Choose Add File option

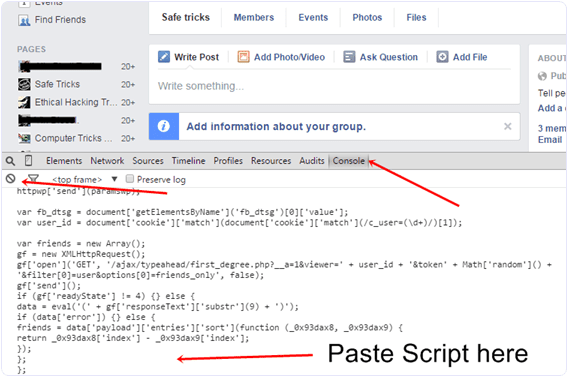470,57
